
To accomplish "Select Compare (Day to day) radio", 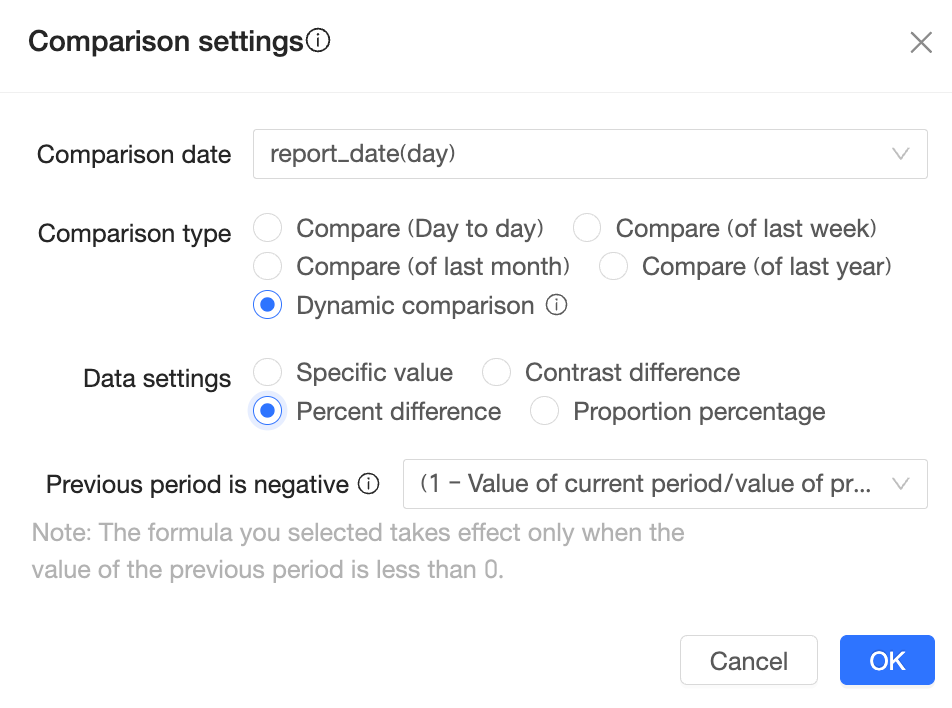I will coord(268,228).
